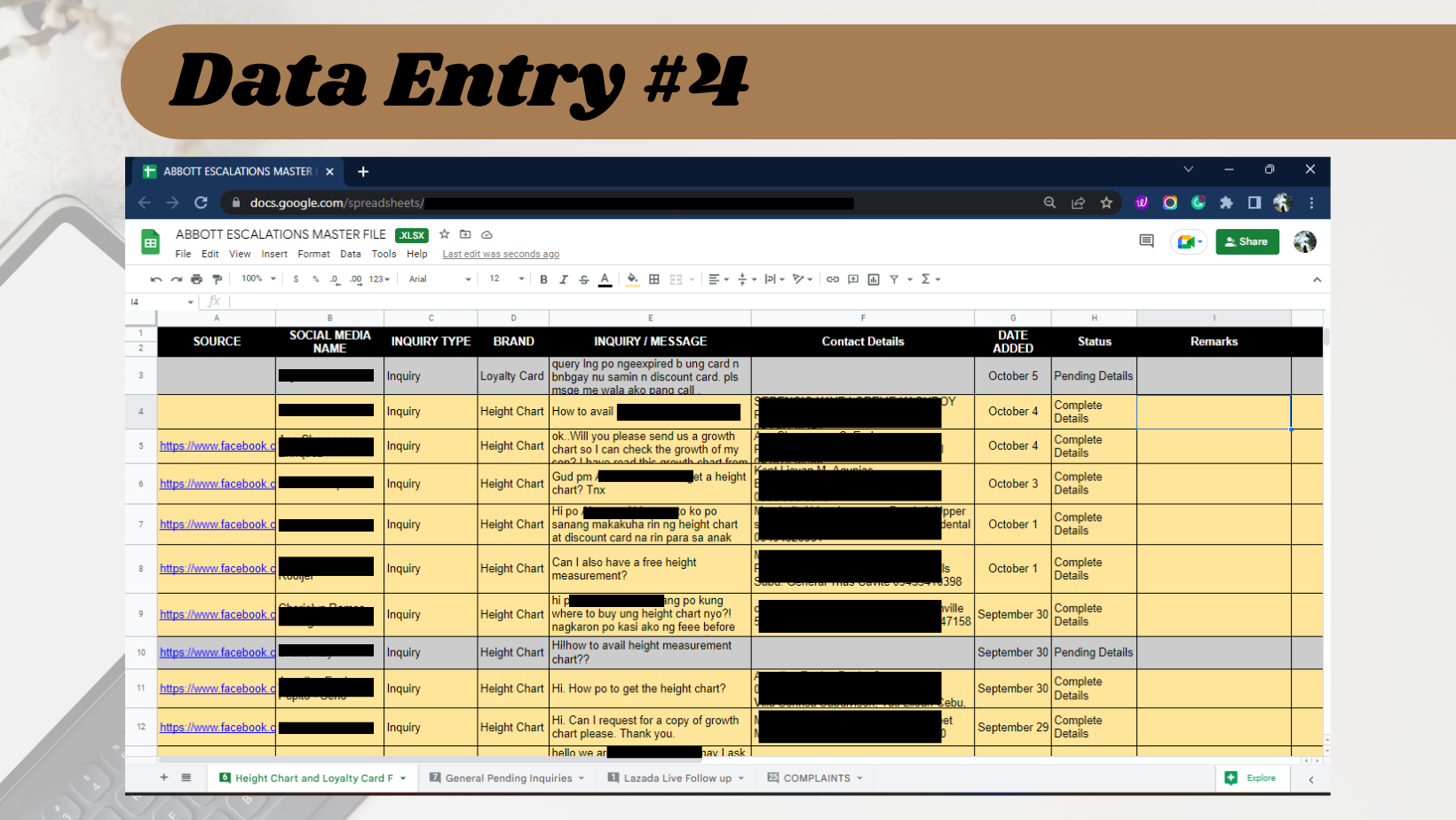Image resolution: width=1456 pixels, height=820 pixels.
Task: Click the formula bar input
Action: pyautogui.click(x=777, y=302)
